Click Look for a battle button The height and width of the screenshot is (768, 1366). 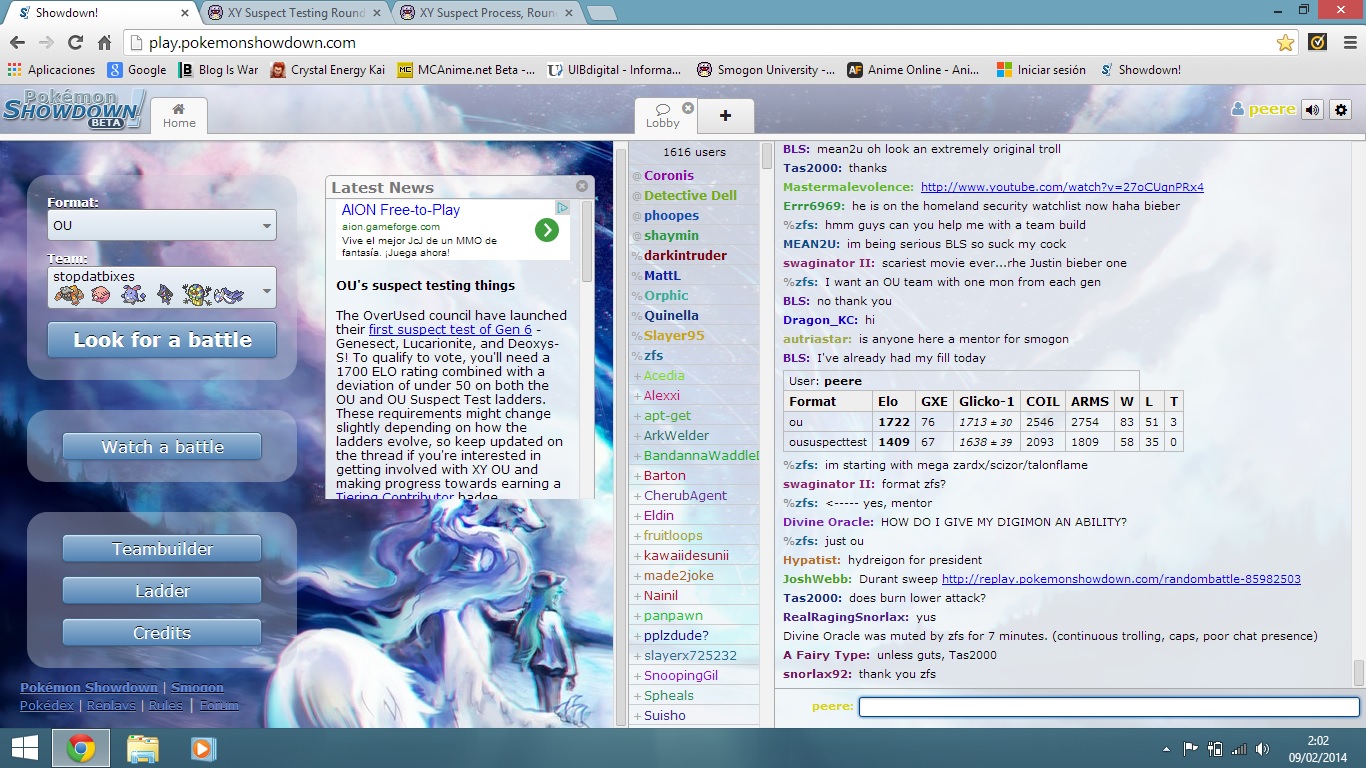pos(162,340)
